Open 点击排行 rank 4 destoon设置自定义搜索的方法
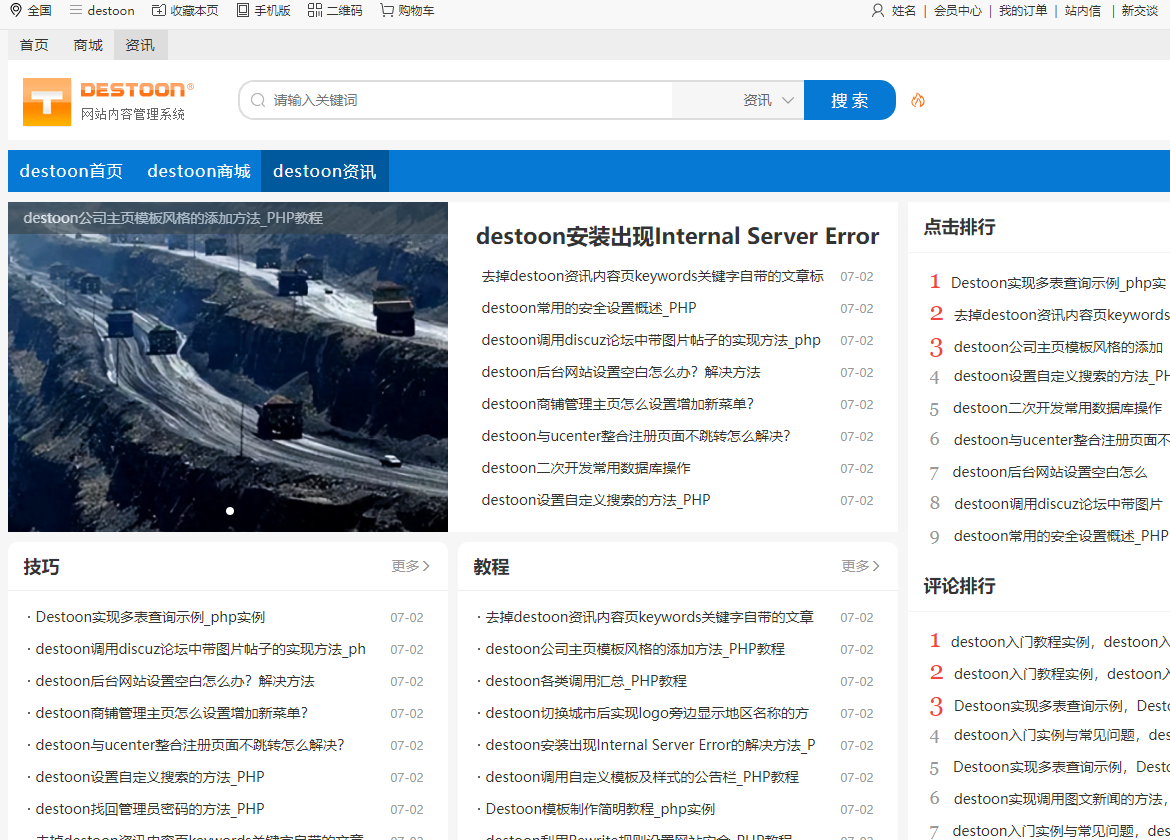 [1062, 377]
